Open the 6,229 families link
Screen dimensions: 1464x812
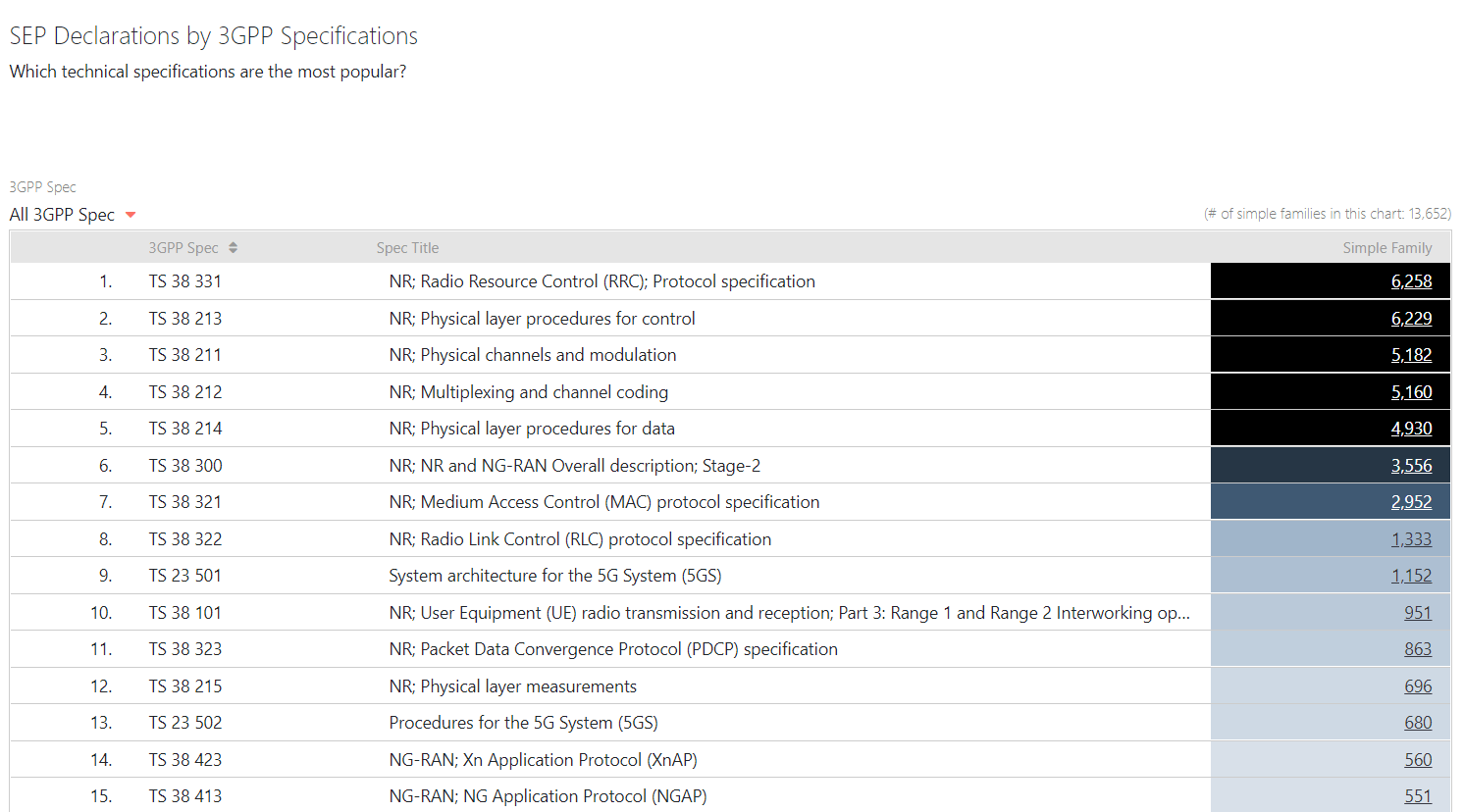pyautogui.click(x=1411, y=319)
